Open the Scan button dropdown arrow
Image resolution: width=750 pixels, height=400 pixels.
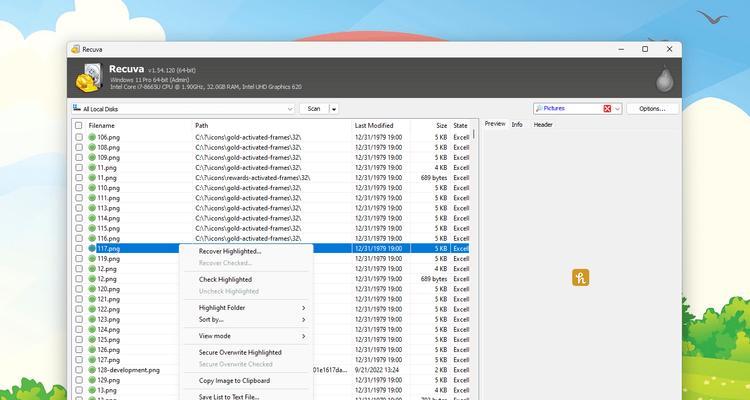334,109
